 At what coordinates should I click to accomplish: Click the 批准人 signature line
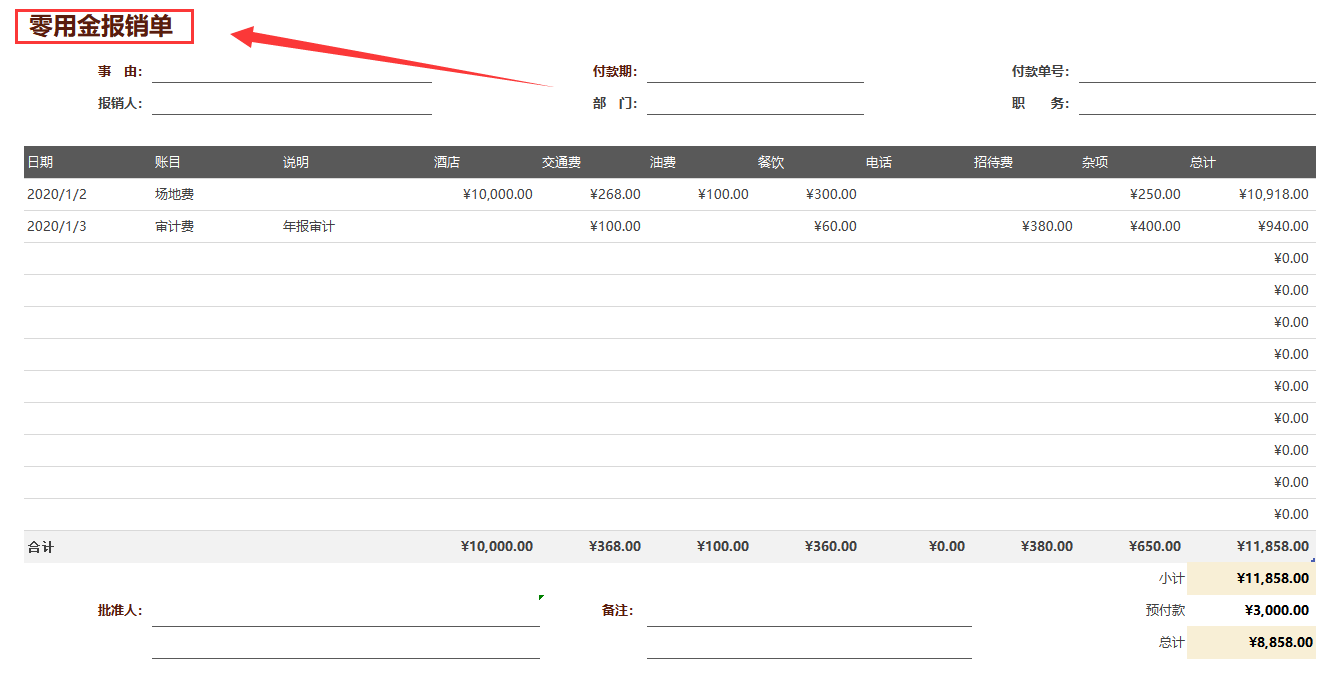(x=346, y=615)
